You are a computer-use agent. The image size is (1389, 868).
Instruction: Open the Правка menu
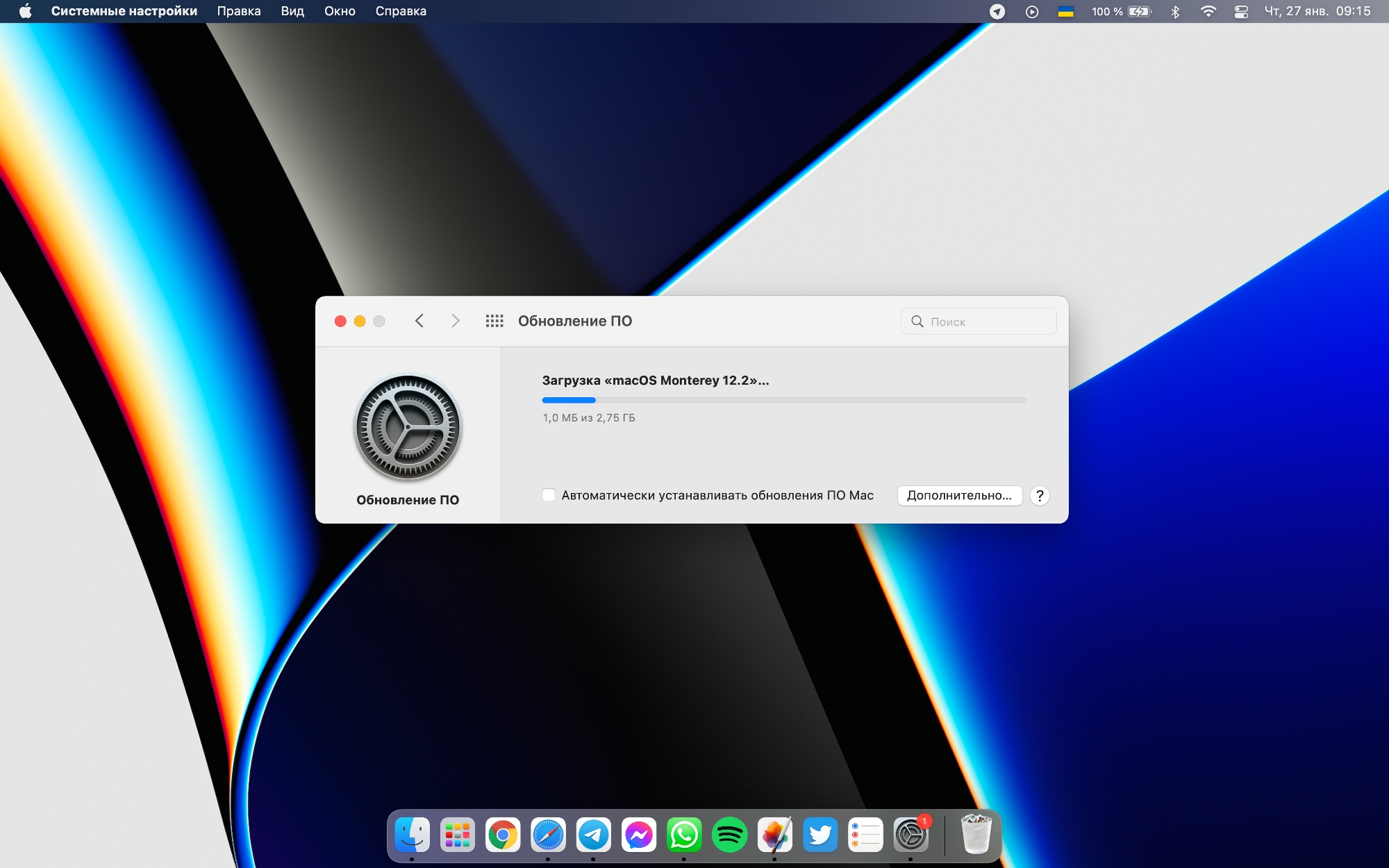pyautogui.click(x=239, y=11)
